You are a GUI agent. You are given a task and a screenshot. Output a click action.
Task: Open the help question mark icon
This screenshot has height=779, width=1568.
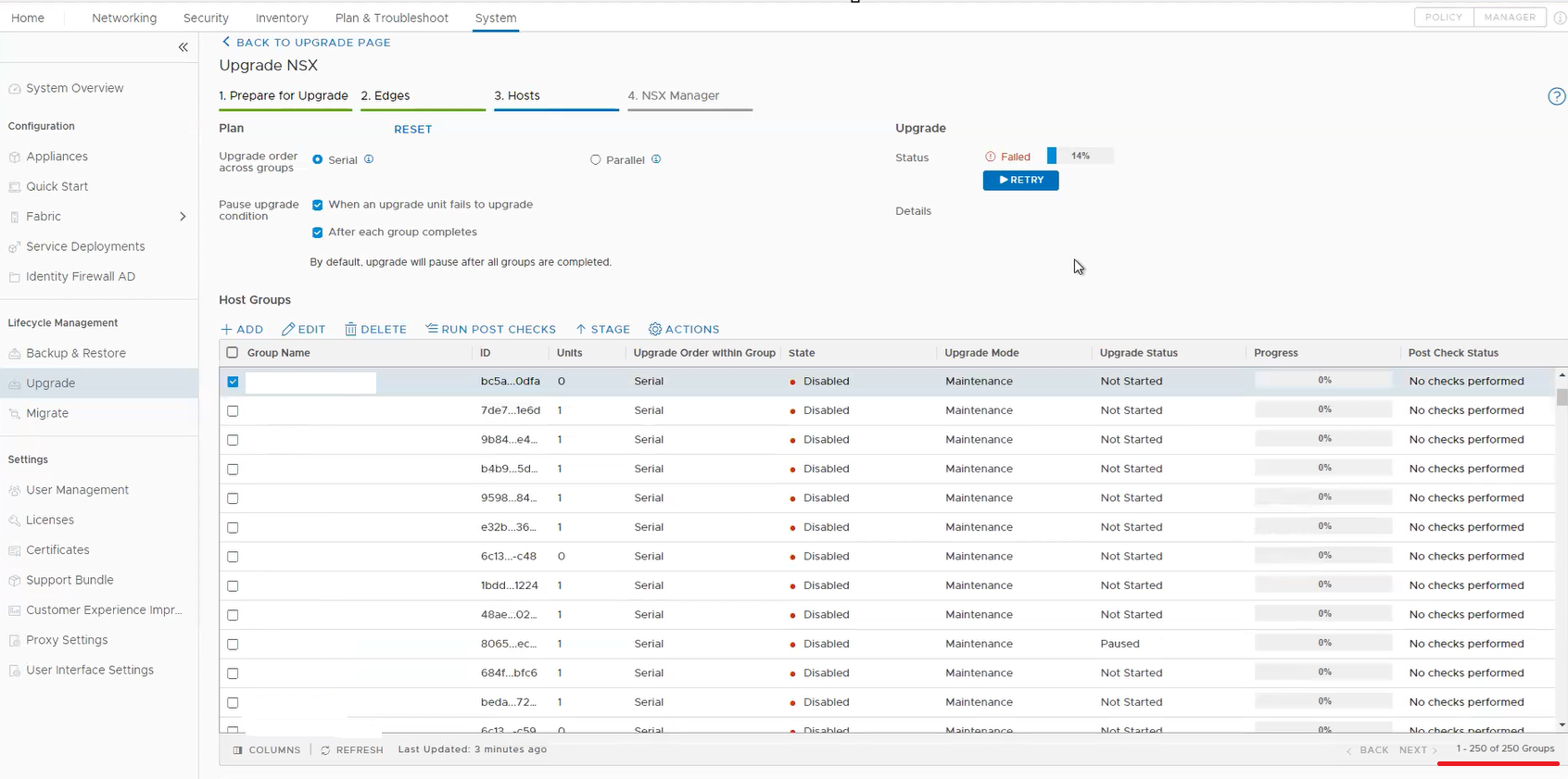pos(1556,96)
